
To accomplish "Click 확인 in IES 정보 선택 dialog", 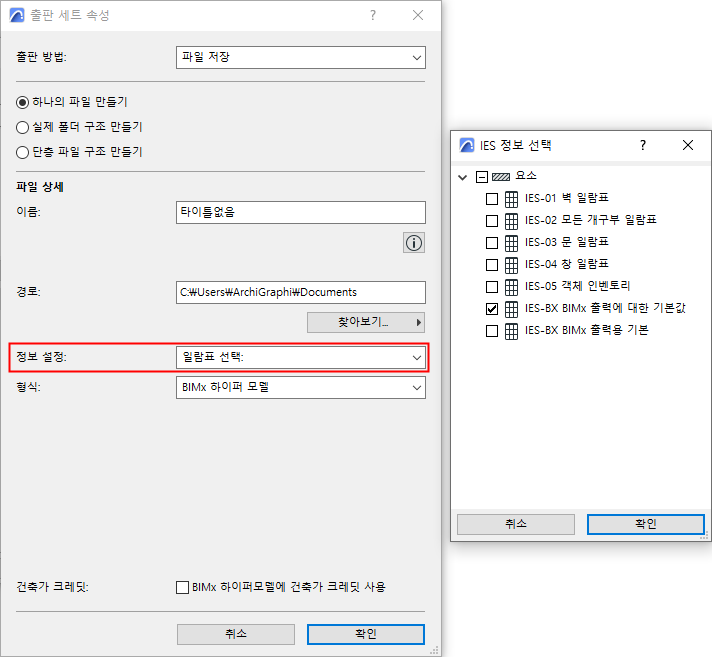I will [x=646, y=524].
